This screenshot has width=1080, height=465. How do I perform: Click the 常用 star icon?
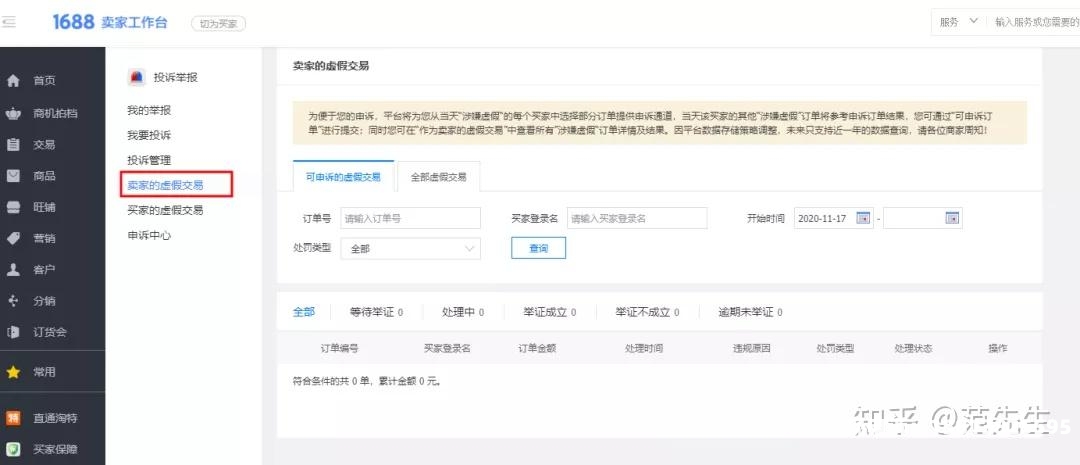coord(13,372)
